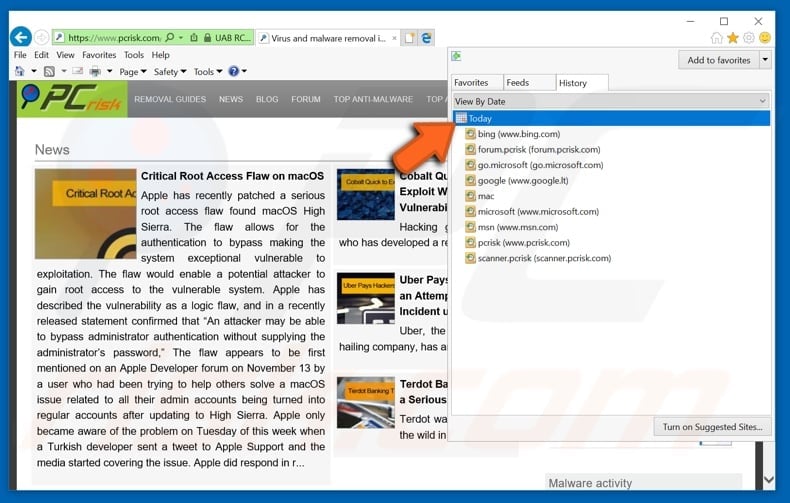The width and height of the screenshot is (790, 503).
Task: Open Critical Root Access Flaw on macOS headline
Action: click(x=232, y=176)
